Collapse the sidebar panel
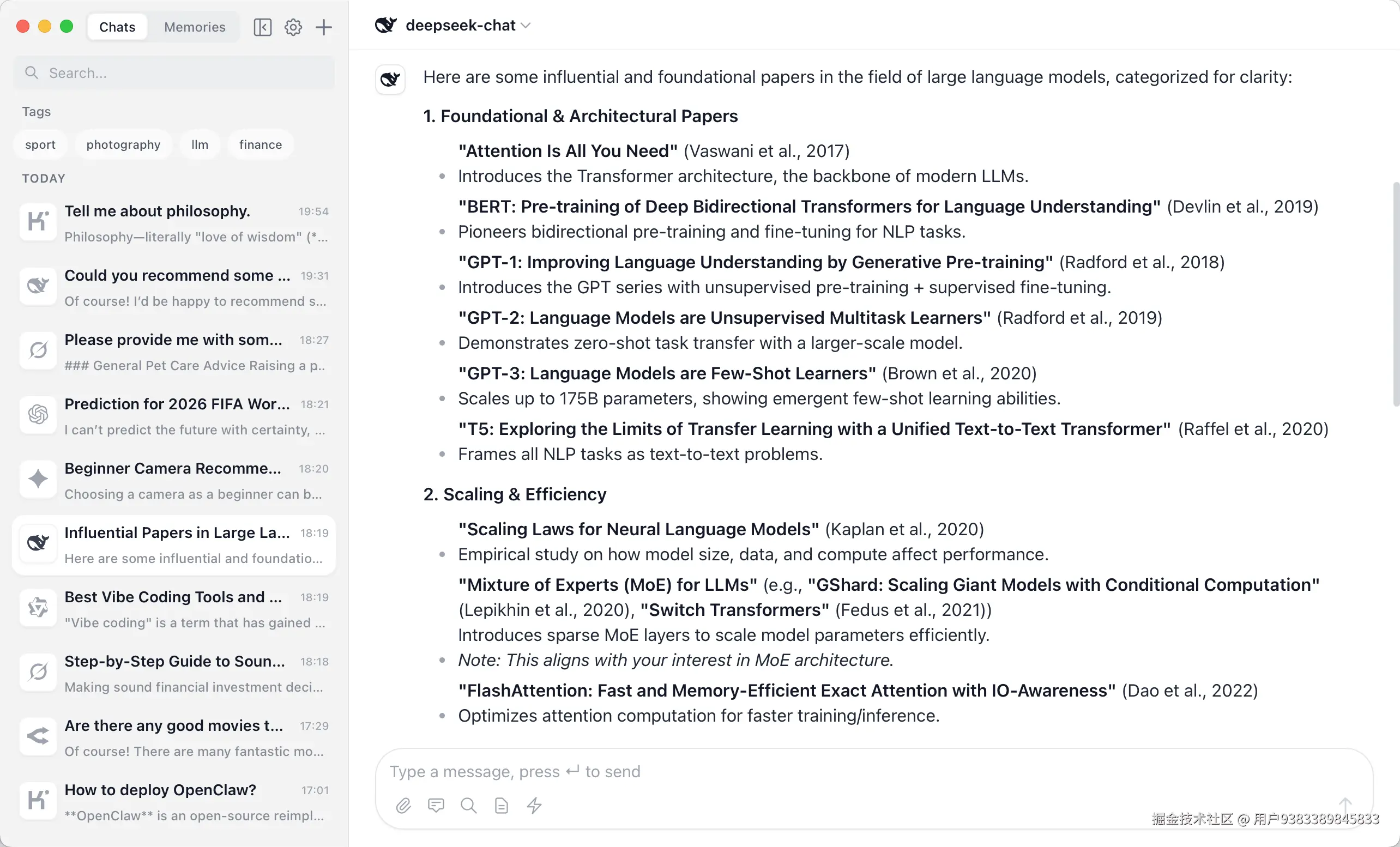 [263, 27]
